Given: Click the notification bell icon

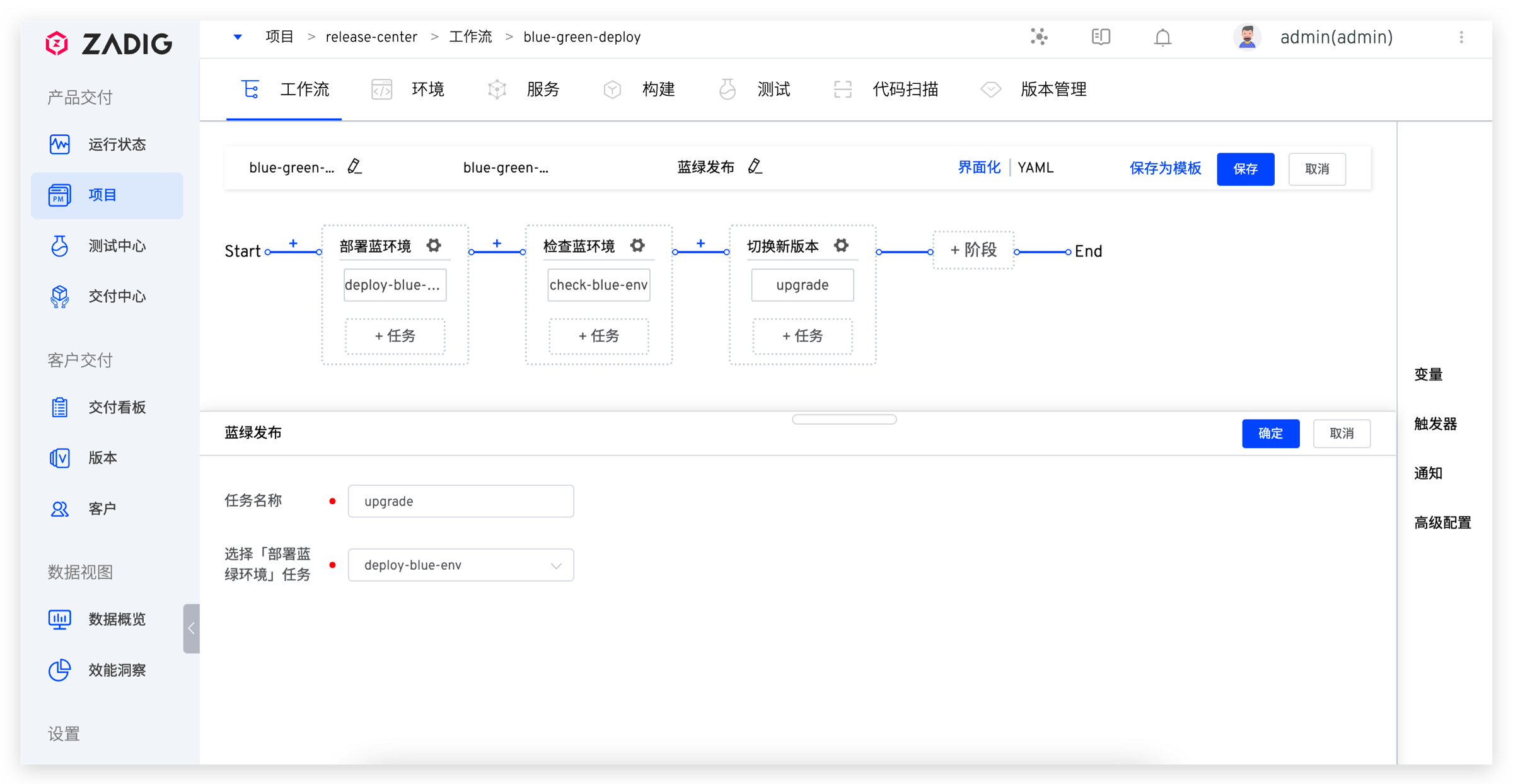Looking at the screenshot, I should pos(1162,38).
